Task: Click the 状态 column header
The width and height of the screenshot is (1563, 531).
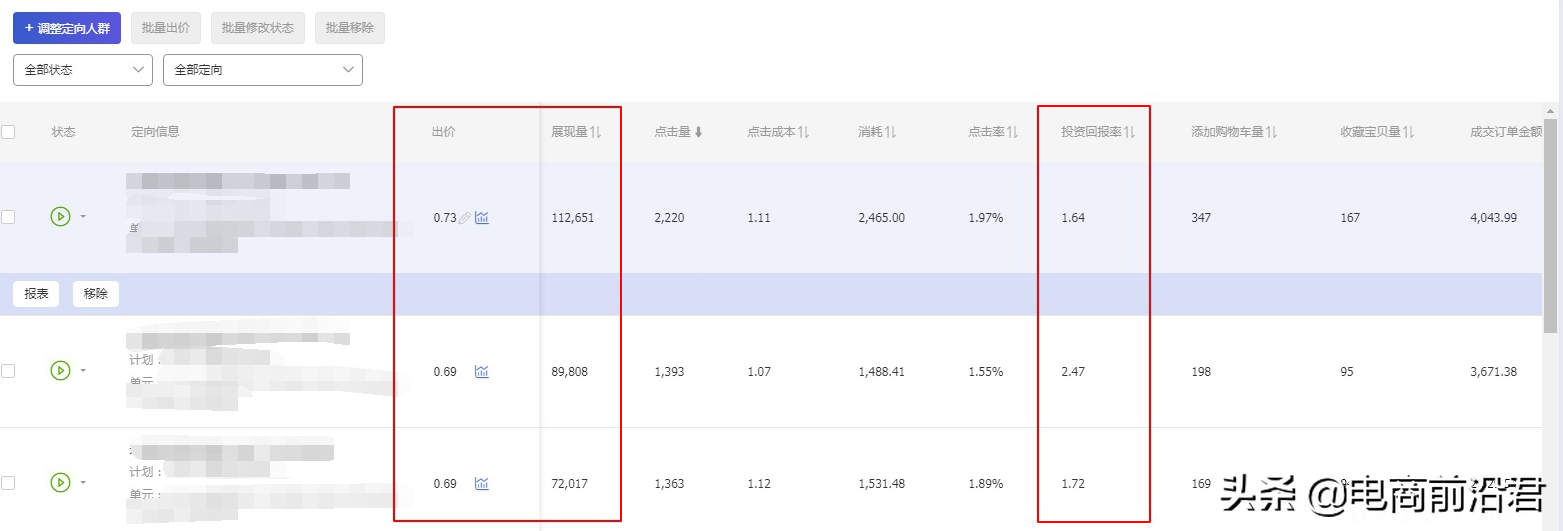Action: (x=64, y=132)
